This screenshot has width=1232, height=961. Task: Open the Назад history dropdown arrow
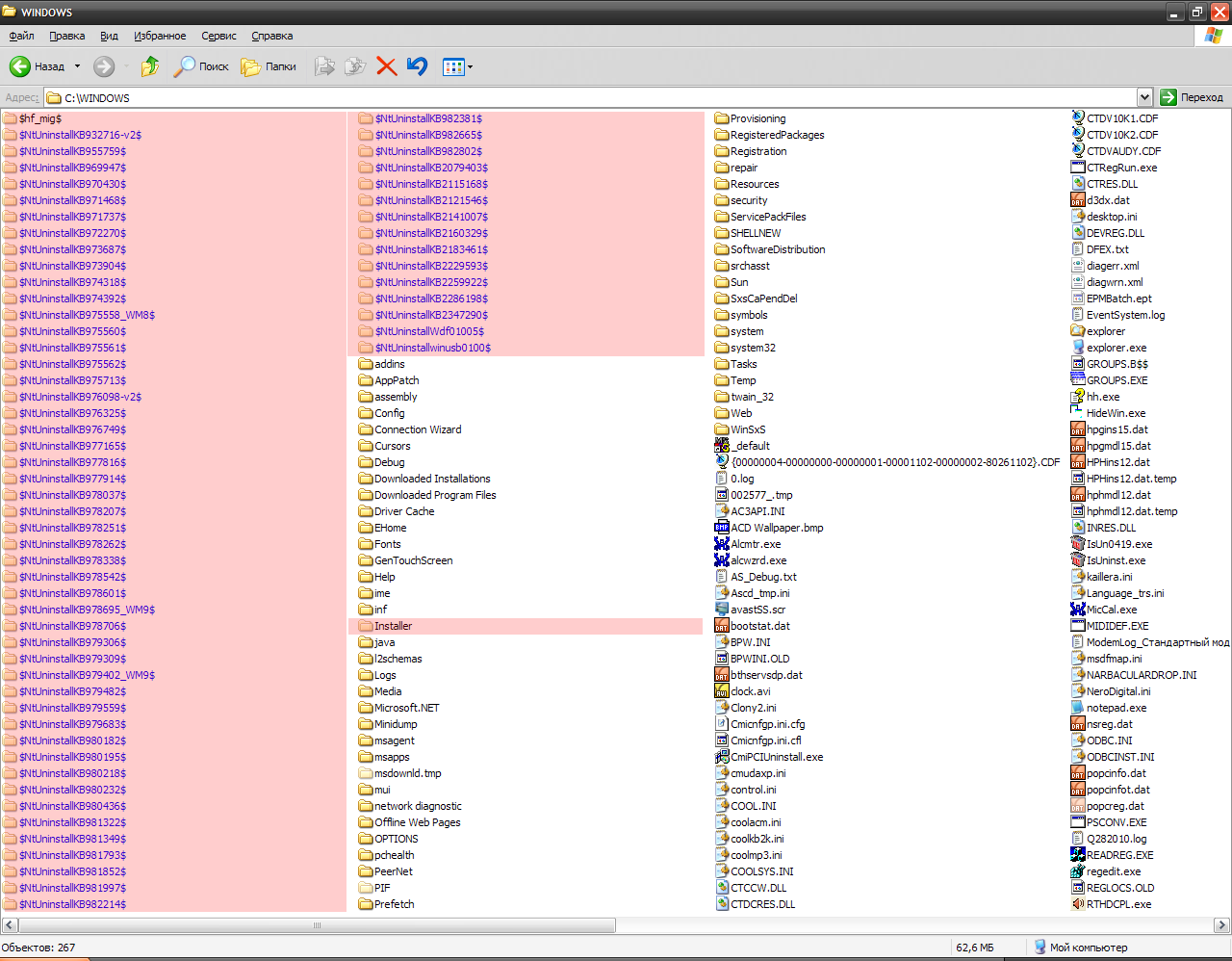click(x=77, y=66)
